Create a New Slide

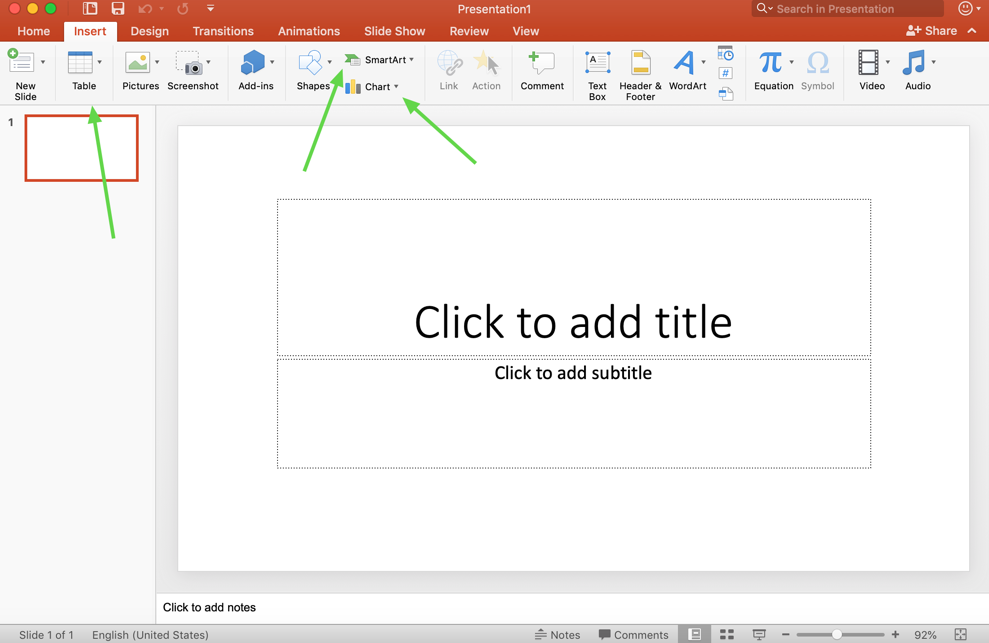[25, 70]
